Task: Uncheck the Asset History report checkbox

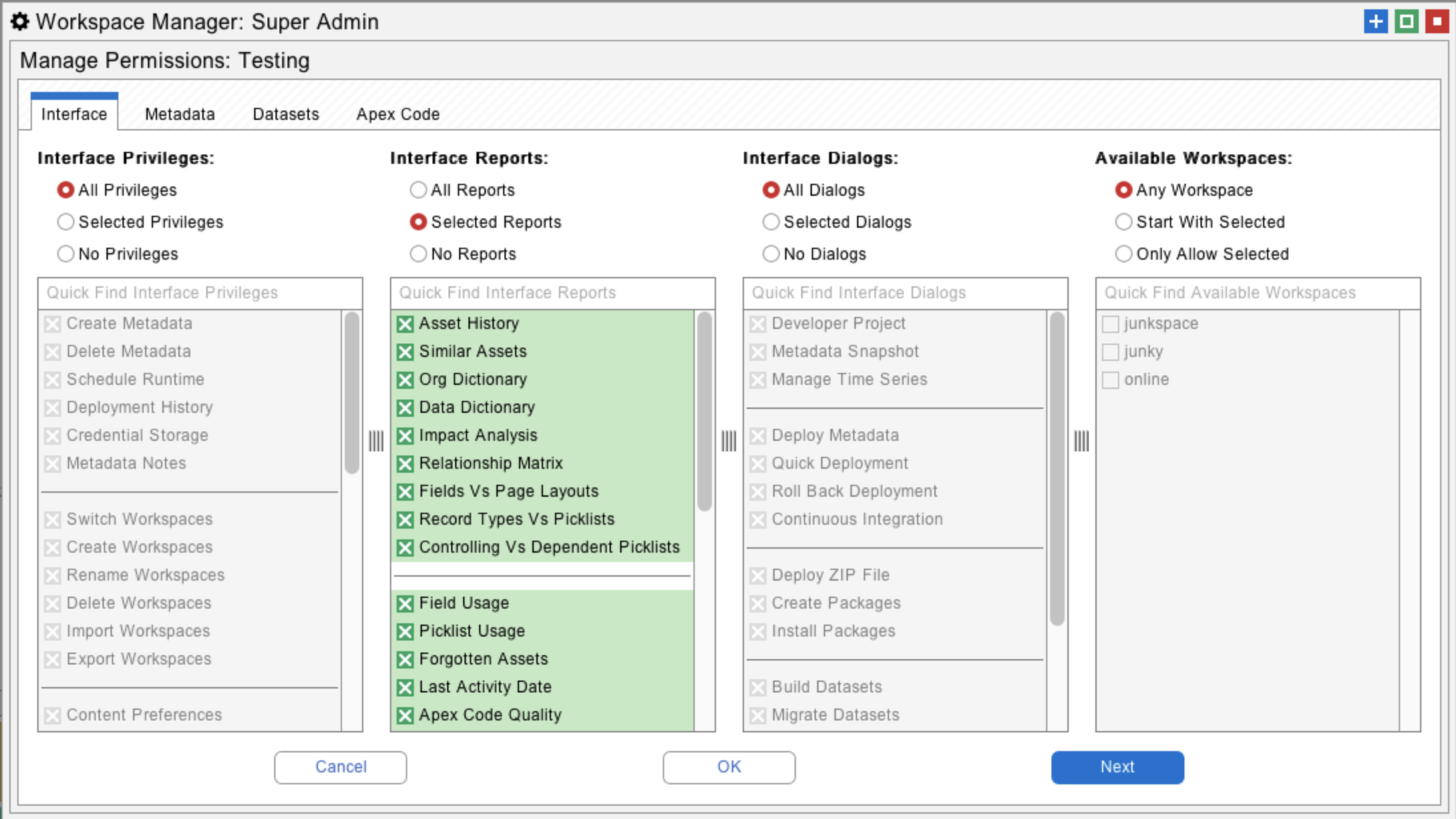Action: click(405, 324)
